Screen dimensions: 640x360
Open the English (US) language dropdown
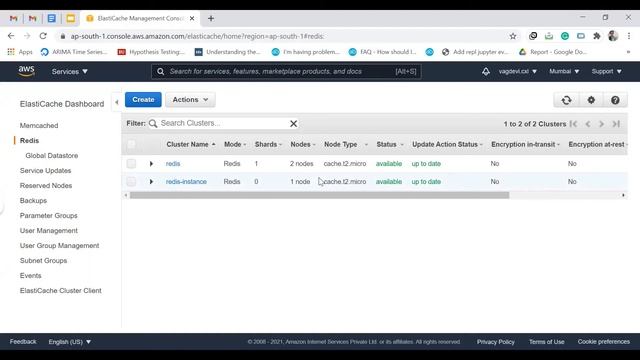point(70,342)
